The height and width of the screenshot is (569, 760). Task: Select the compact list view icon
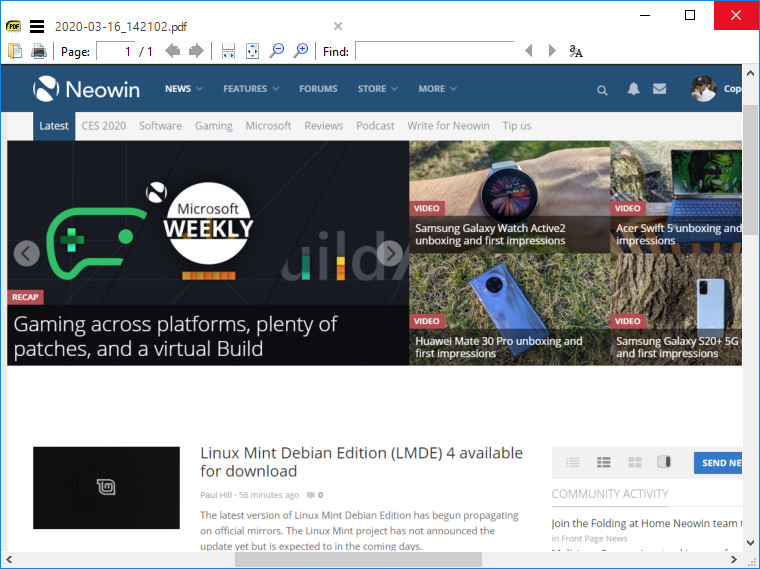click(573, 462)
